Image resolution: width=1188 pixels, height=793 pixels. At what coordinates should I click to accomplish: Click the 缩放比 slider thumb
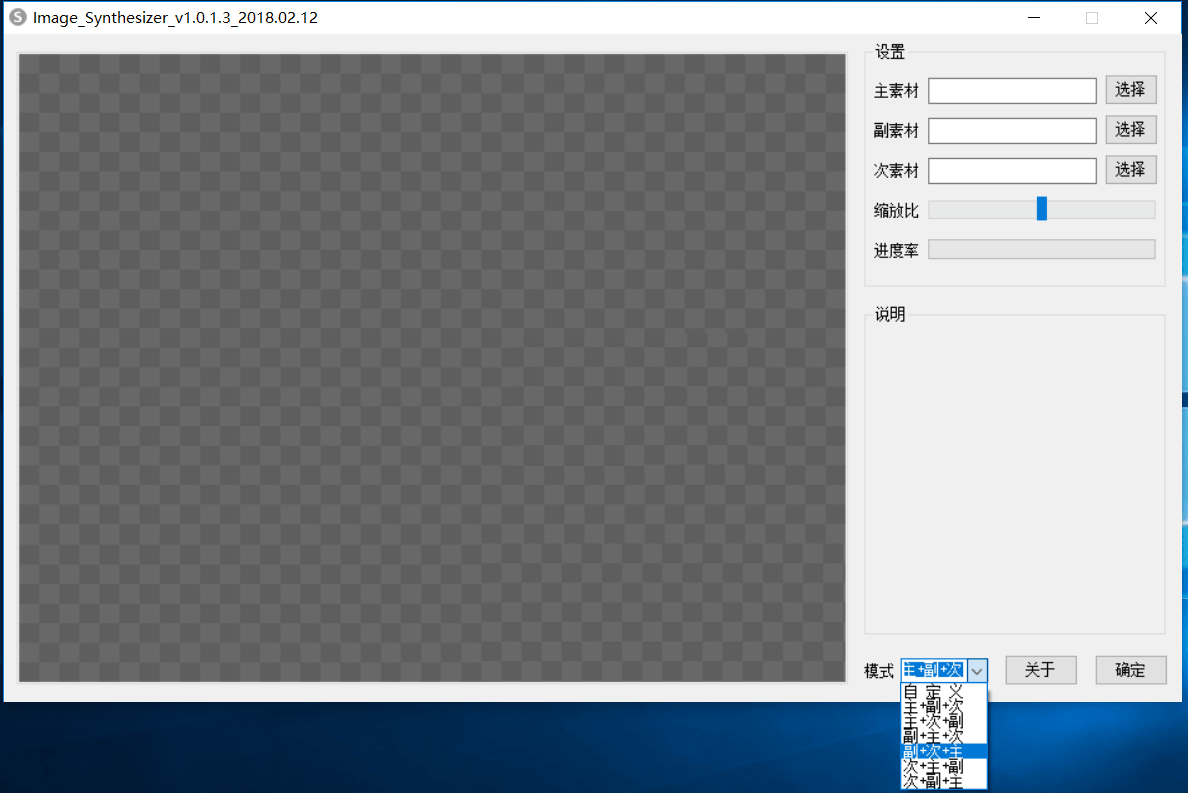[x=1041, y=209]
